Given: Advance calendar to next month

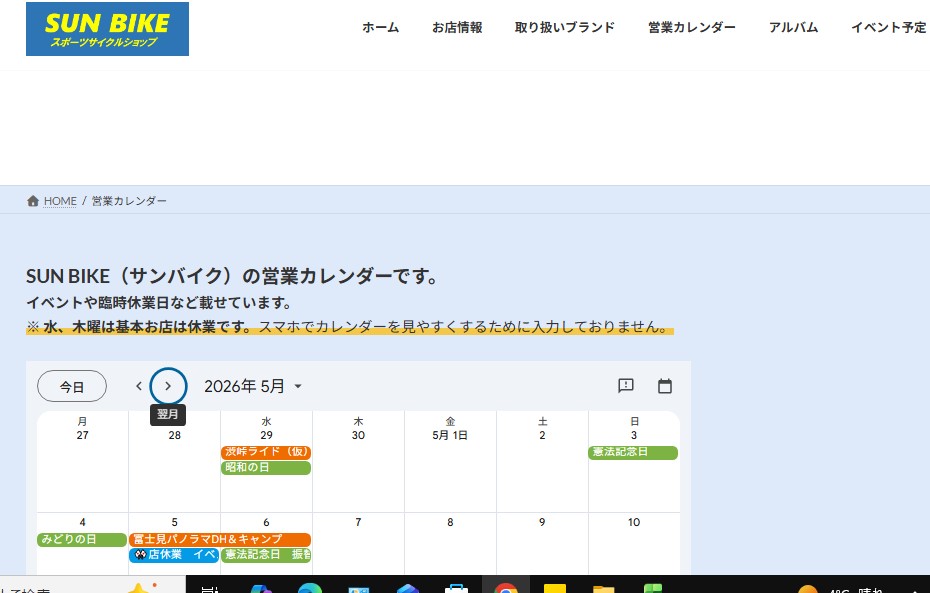Looking at the screenshot, I should 168,386.
